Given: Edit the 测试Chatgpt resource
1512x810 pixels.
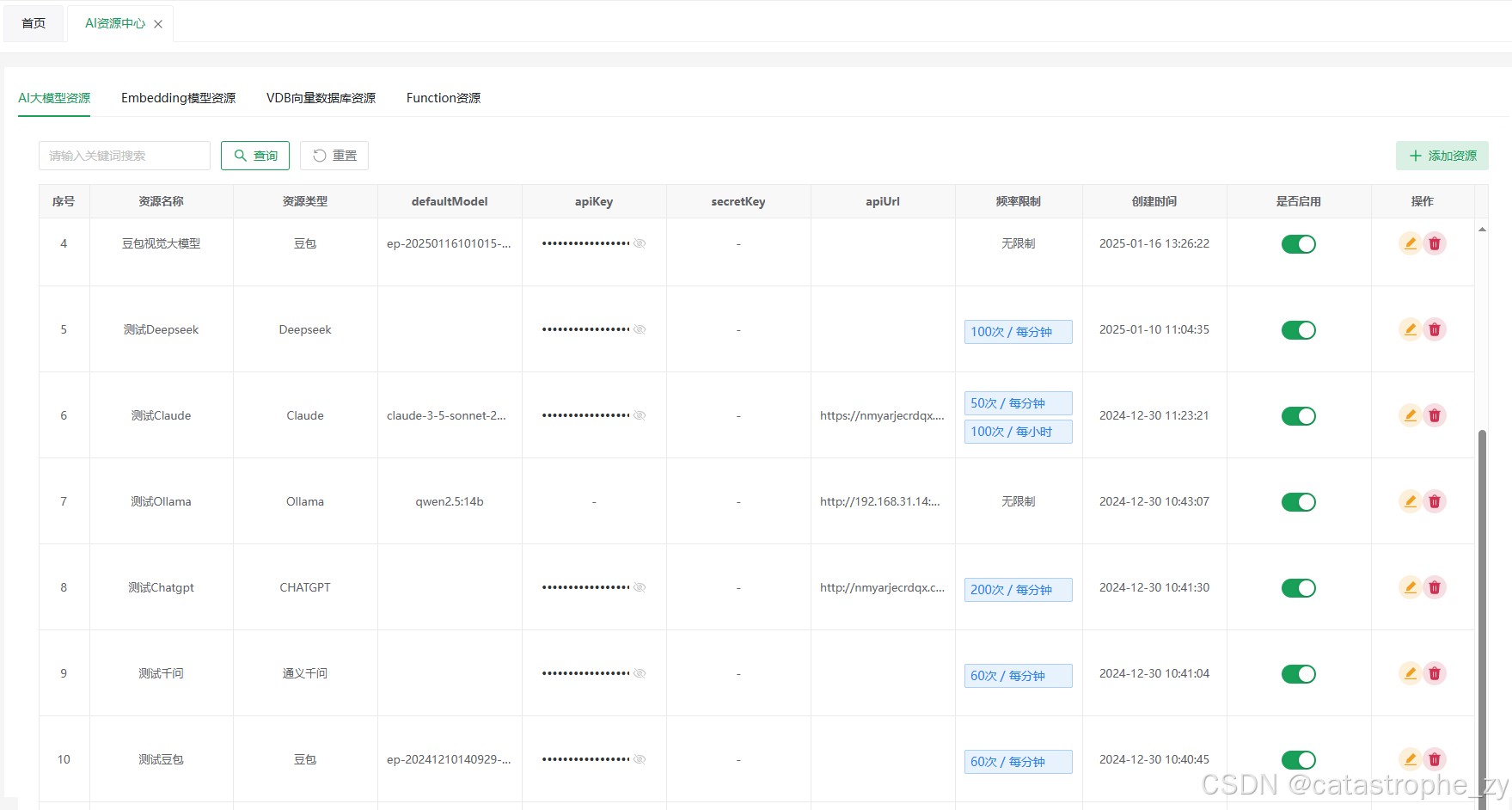Looking at the screenshot, I should 1410,587.
